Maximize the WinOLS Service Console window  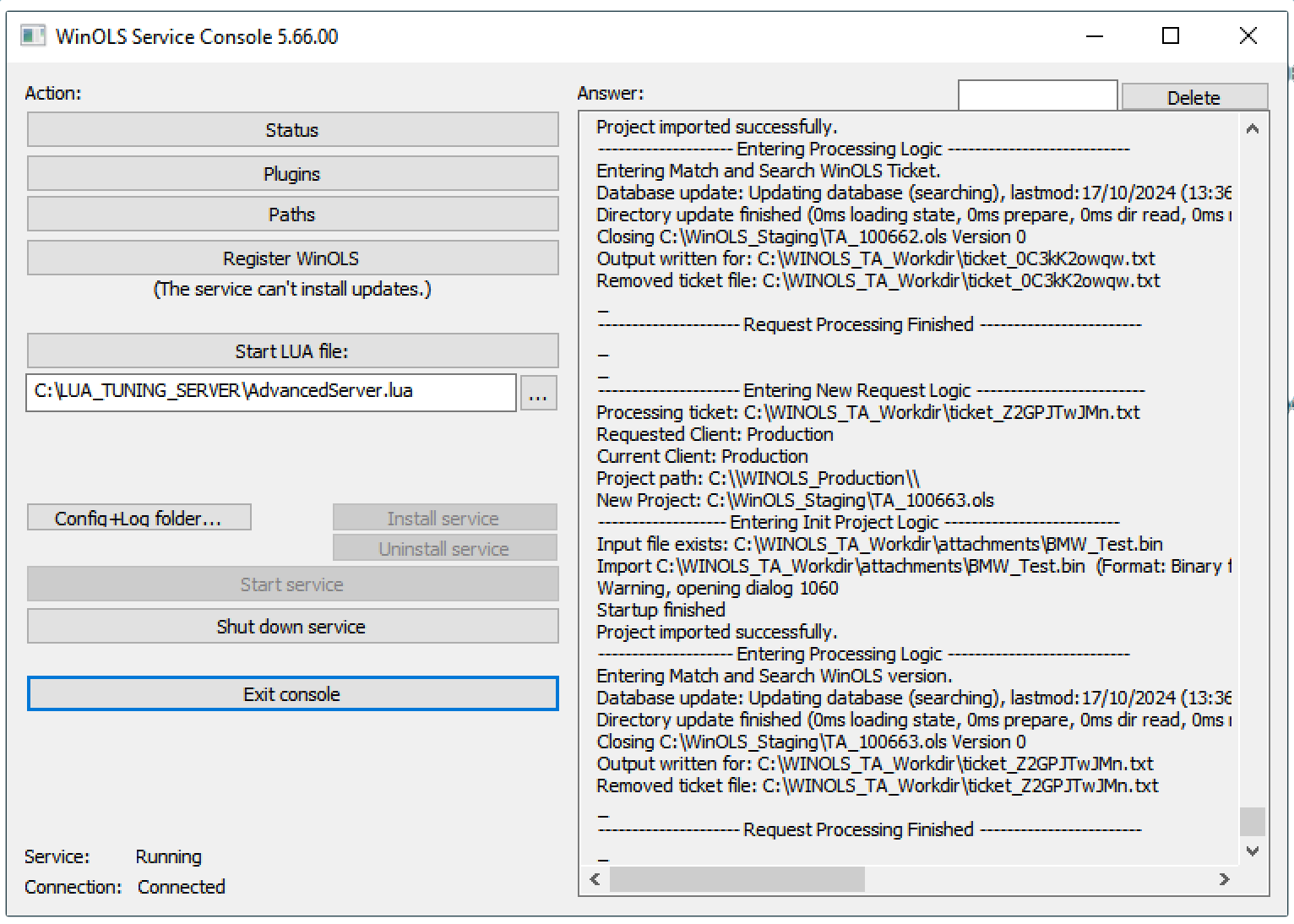[1171, 35]
